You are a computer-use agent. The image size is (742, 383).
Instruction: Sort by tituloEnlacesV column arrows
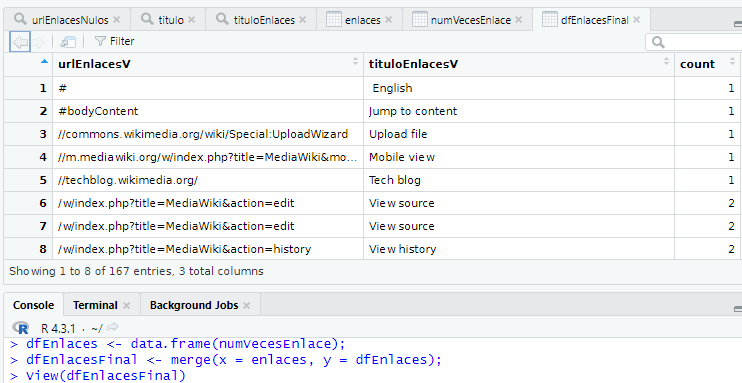pyautogui.click(x=667, y=61)
